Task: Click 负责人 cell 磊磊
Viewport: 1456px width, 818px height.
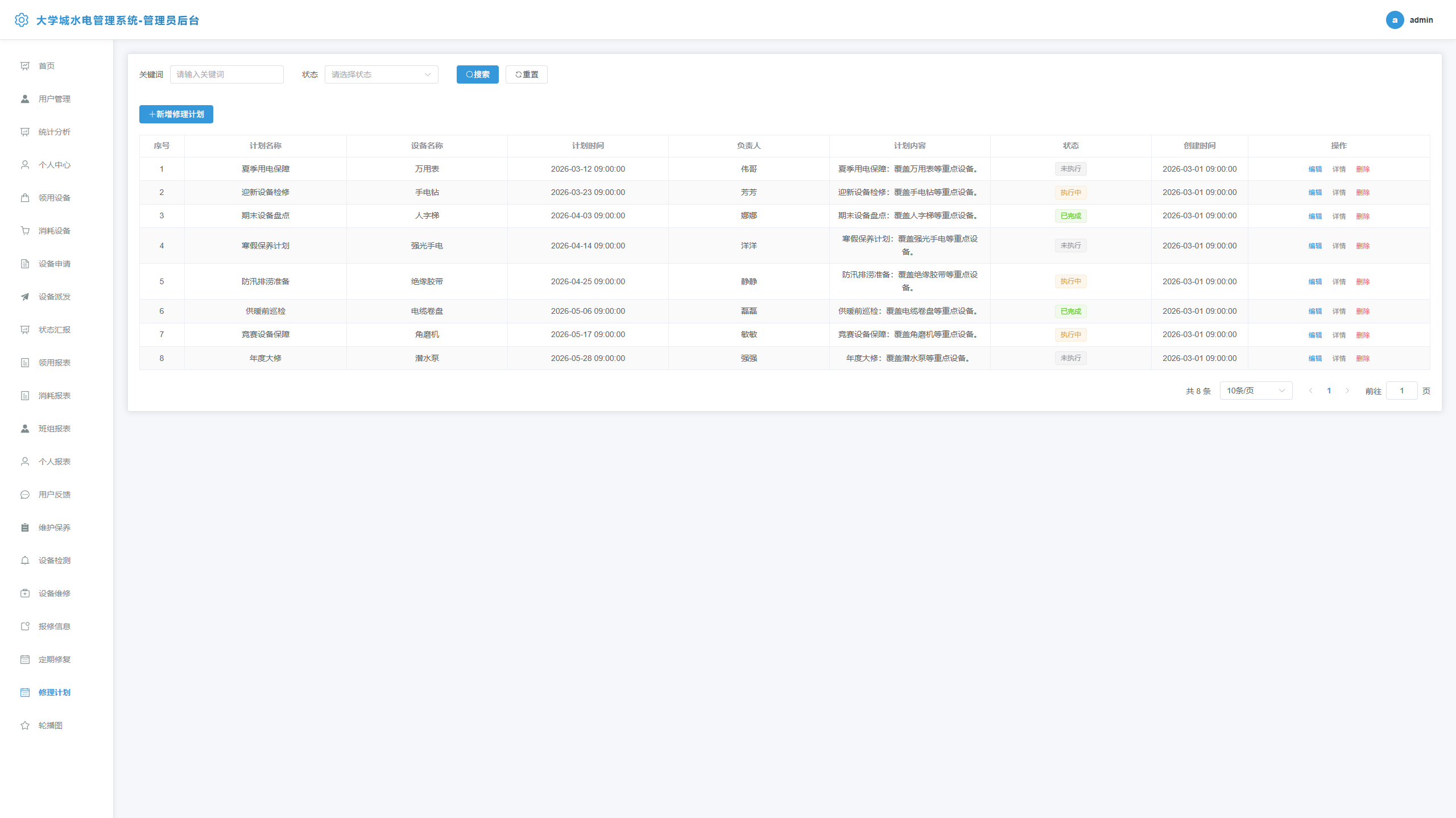Action: pyautogui.click(x=748, y=311)
